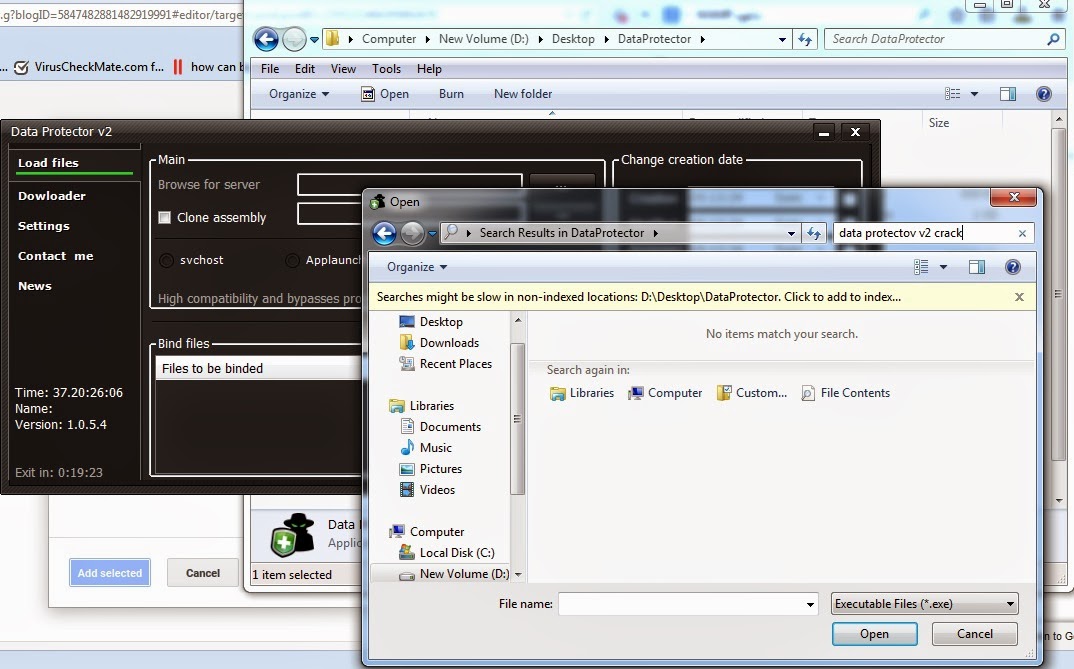Click Explorer search magnifier icon
Image resolution: width=1074 pixels, height=669 pixels.
(x=1053, y=39)
